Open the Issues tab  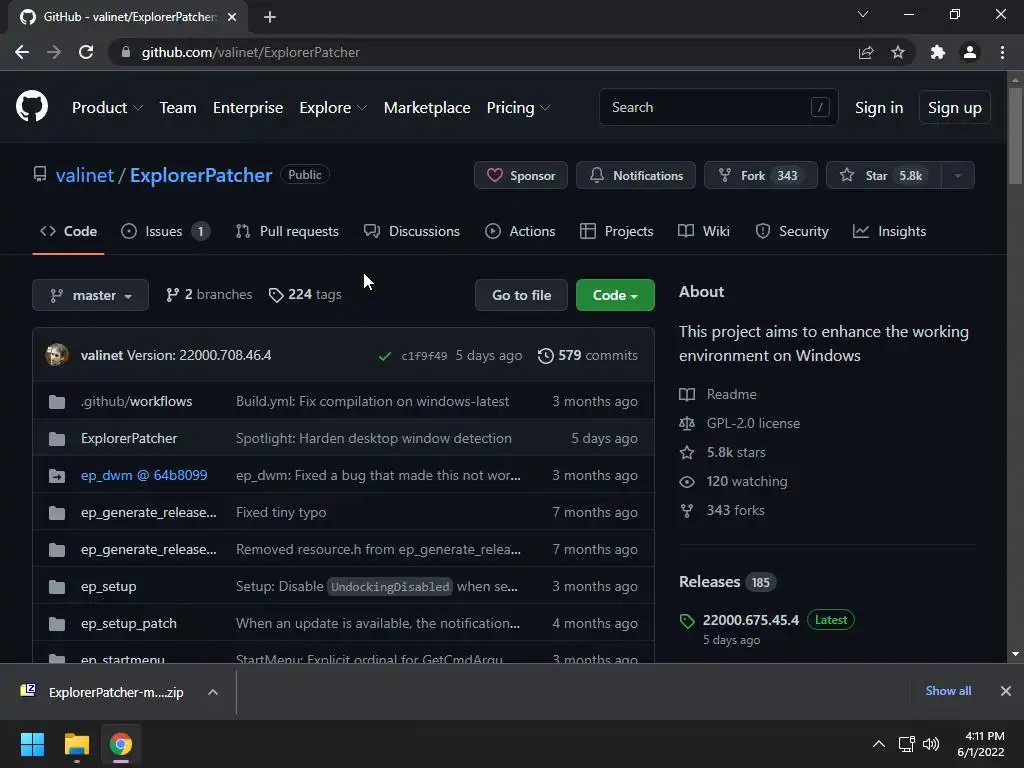[x=165, y=231]
